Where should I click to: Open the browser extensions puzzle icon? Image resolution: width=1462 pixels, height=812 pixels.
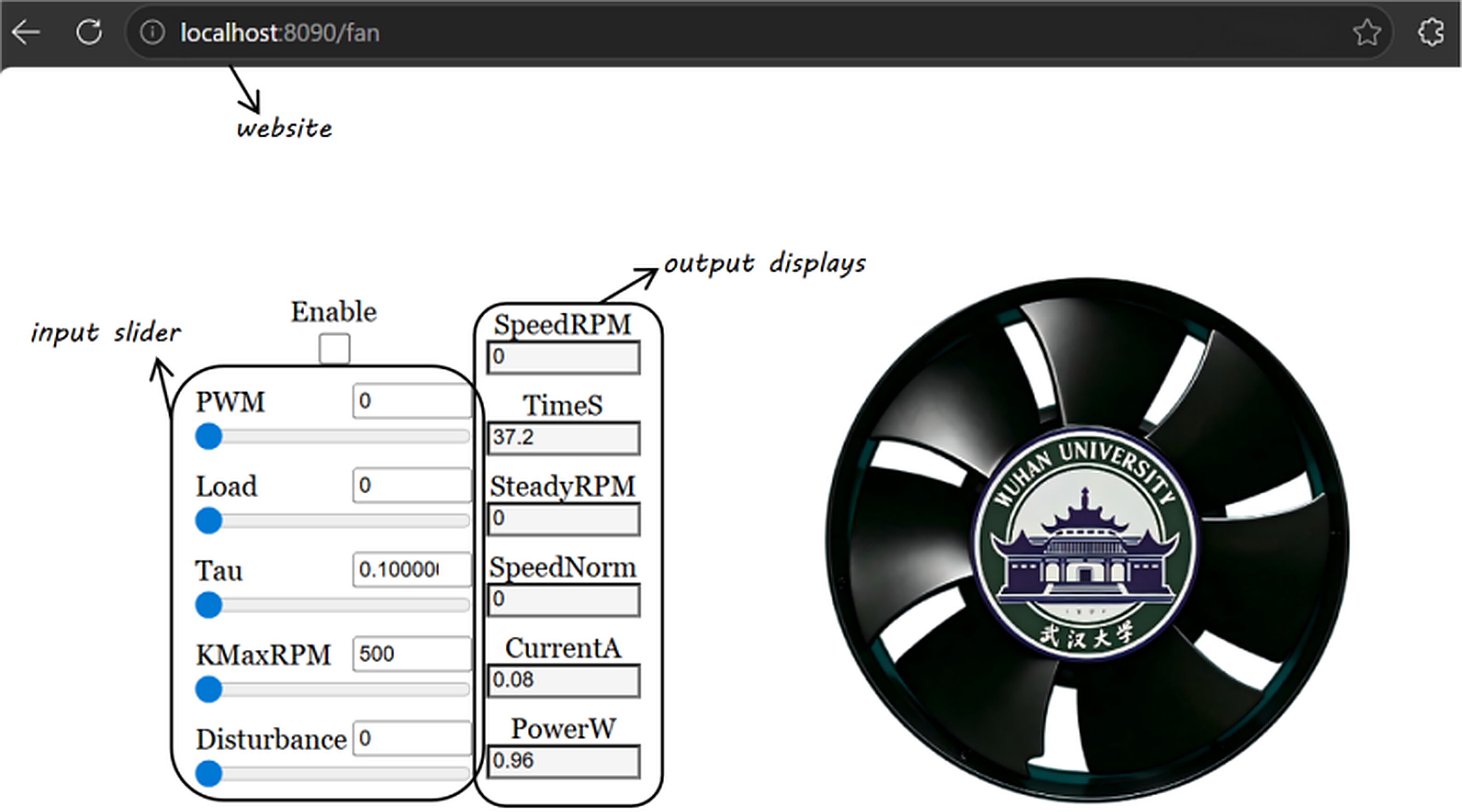pos(1431,32)
